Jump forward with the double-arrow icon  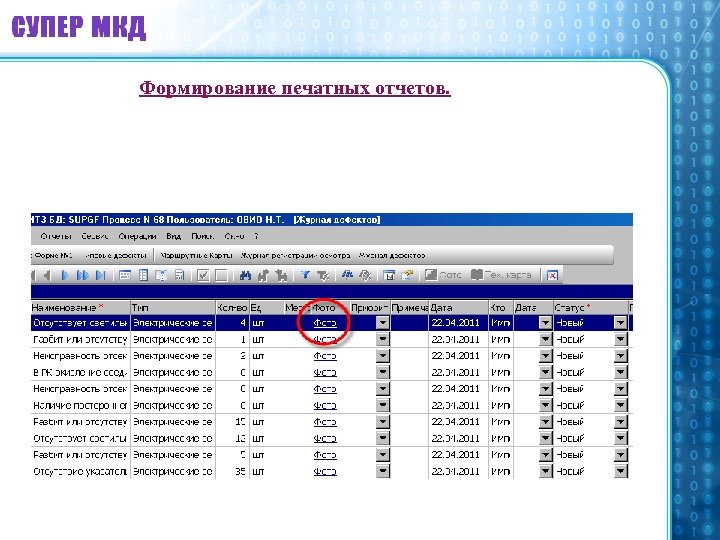pyautogui.click(x=83, y=276)
